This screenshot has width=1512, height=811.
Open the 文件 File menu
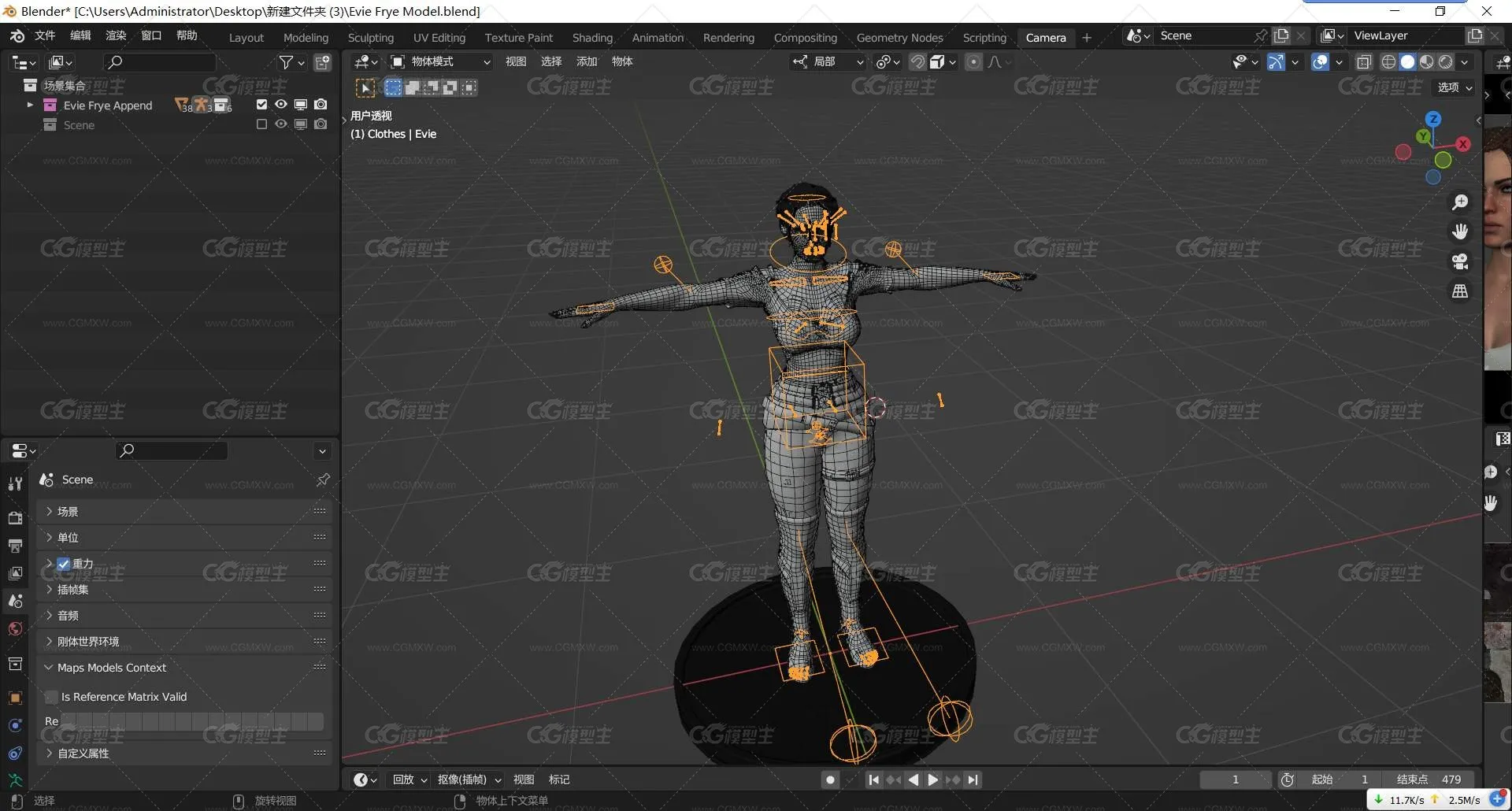pos(45,35)
